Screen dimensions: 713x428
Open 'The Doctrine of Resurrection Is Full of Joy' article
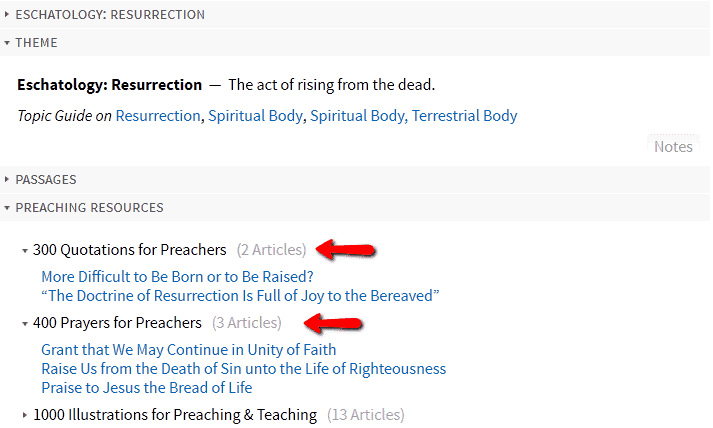[240, 295]
